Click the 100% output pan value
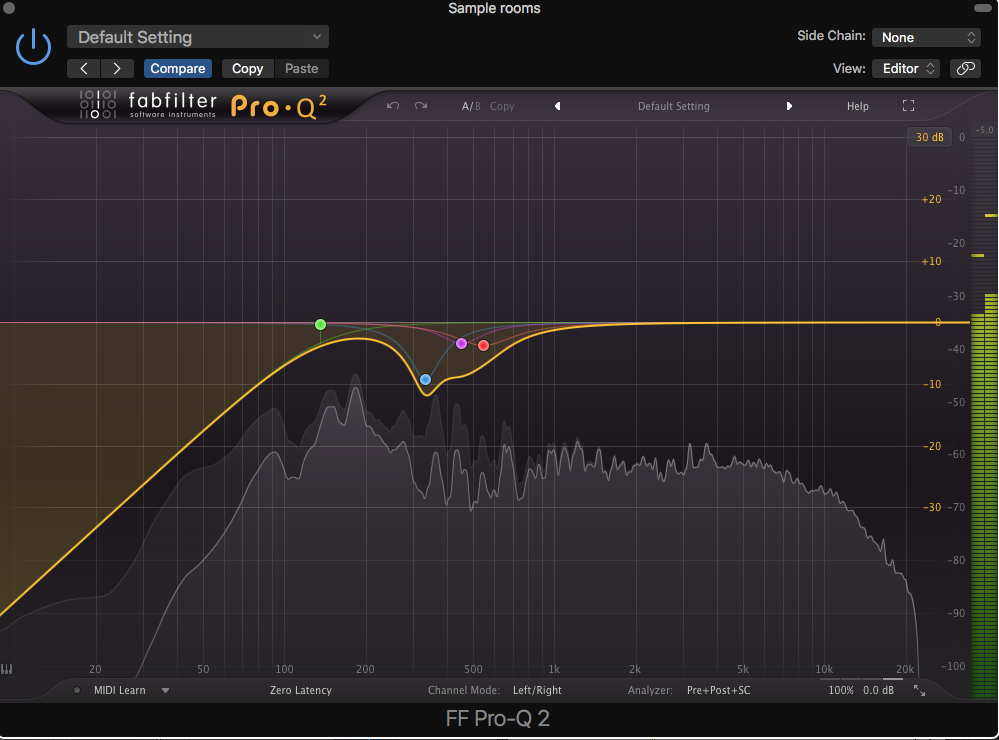The image size is (999, 740). point(841,690)
